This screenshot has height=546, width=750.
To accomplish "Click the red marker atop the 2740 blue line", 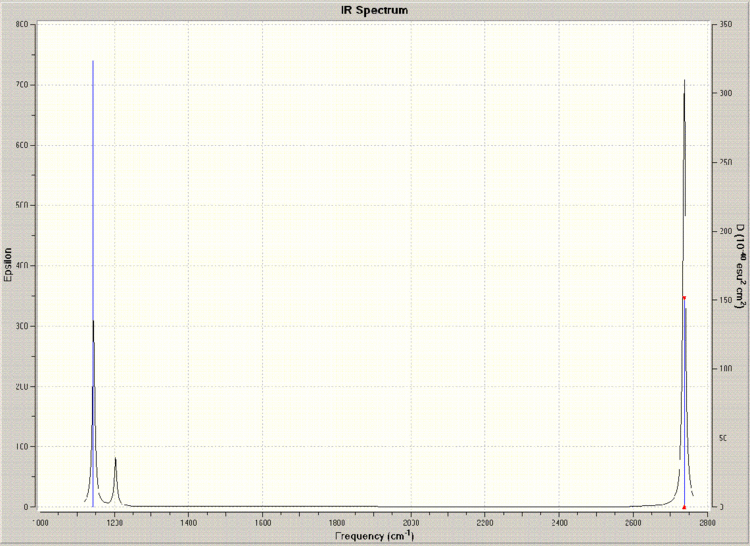I will tap(684, 298).
